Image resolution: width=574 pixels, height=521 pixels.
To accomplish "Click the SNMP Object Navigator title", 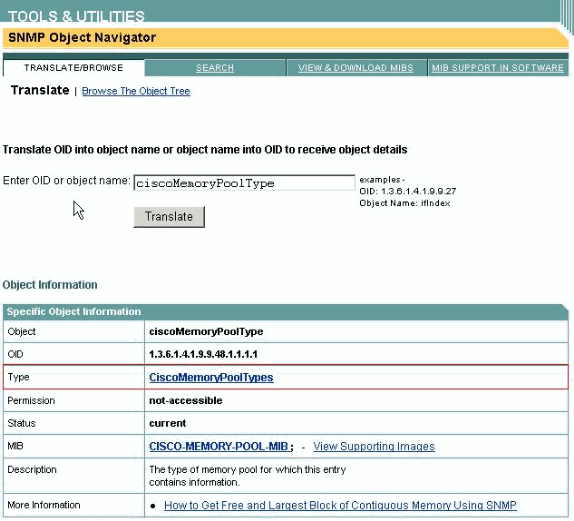I will coord(82,37).
